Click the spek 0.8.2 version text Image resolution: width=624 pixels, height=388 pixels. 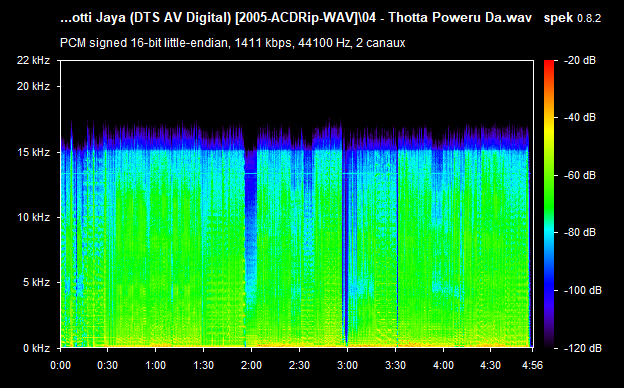pyautogui.click(x=572, y=18)
